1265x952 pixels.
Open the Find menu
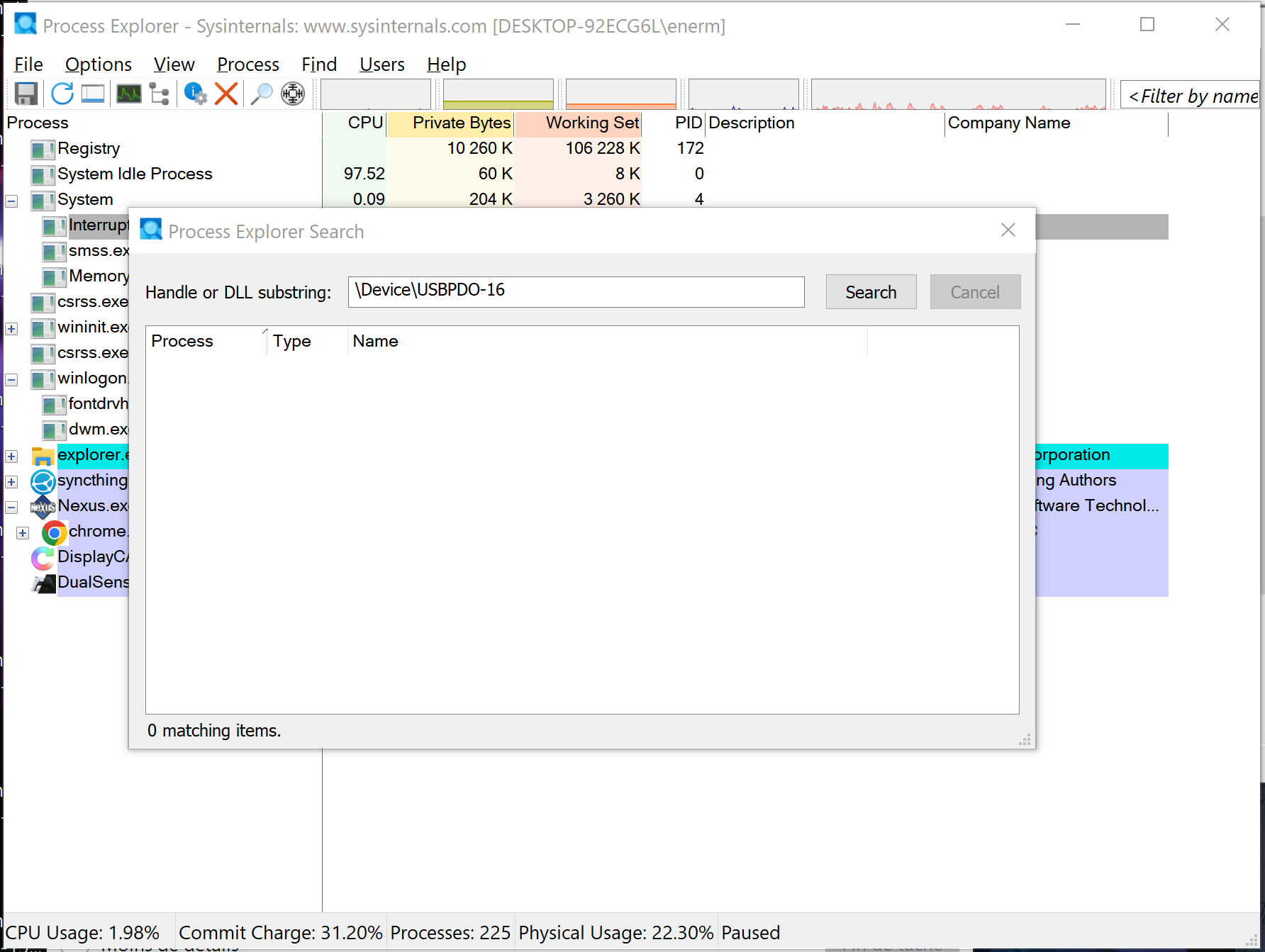(x=319, y=65)
